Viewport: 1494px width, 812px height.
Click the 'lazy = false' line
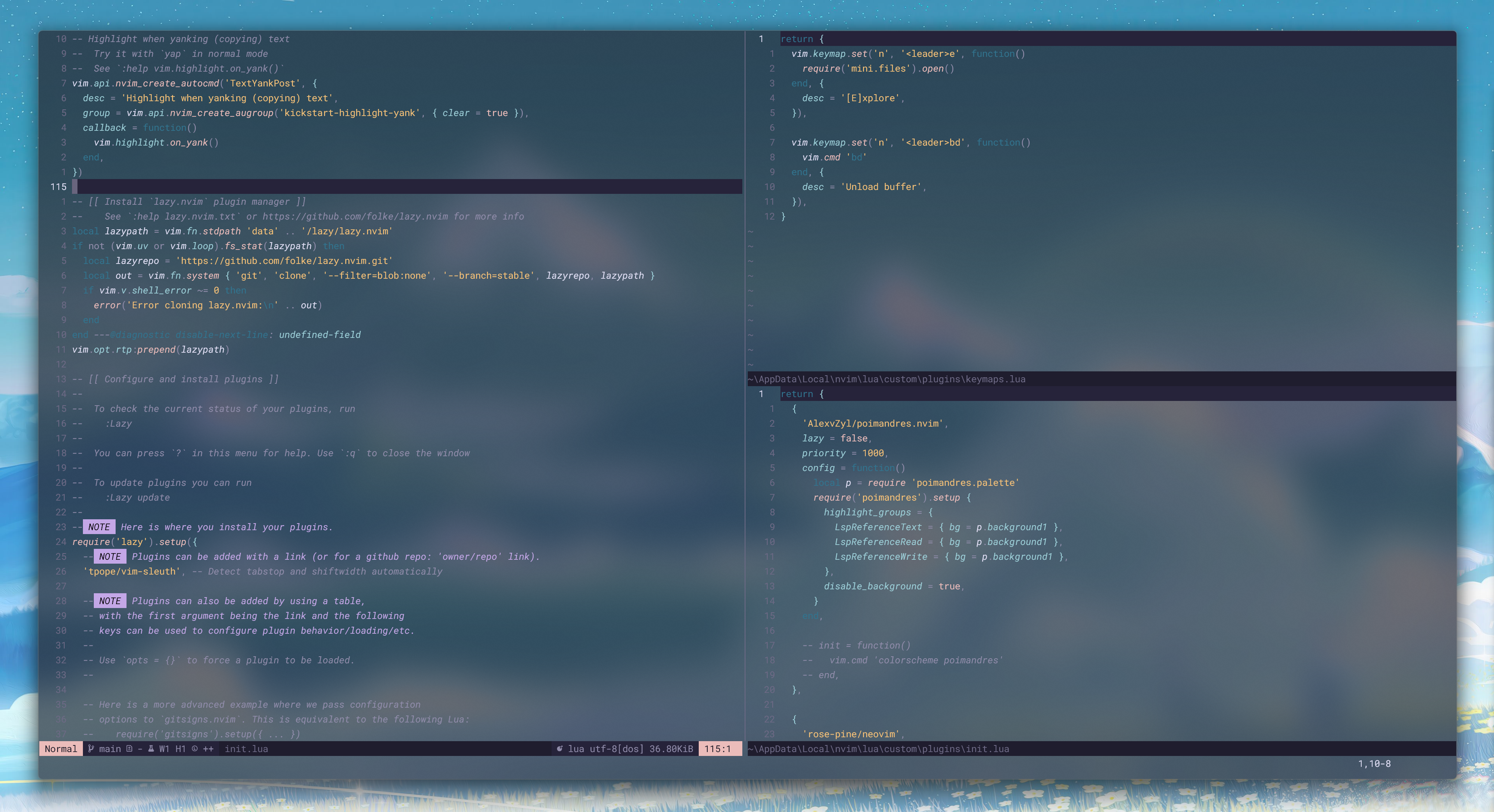(x=837, y=438)
